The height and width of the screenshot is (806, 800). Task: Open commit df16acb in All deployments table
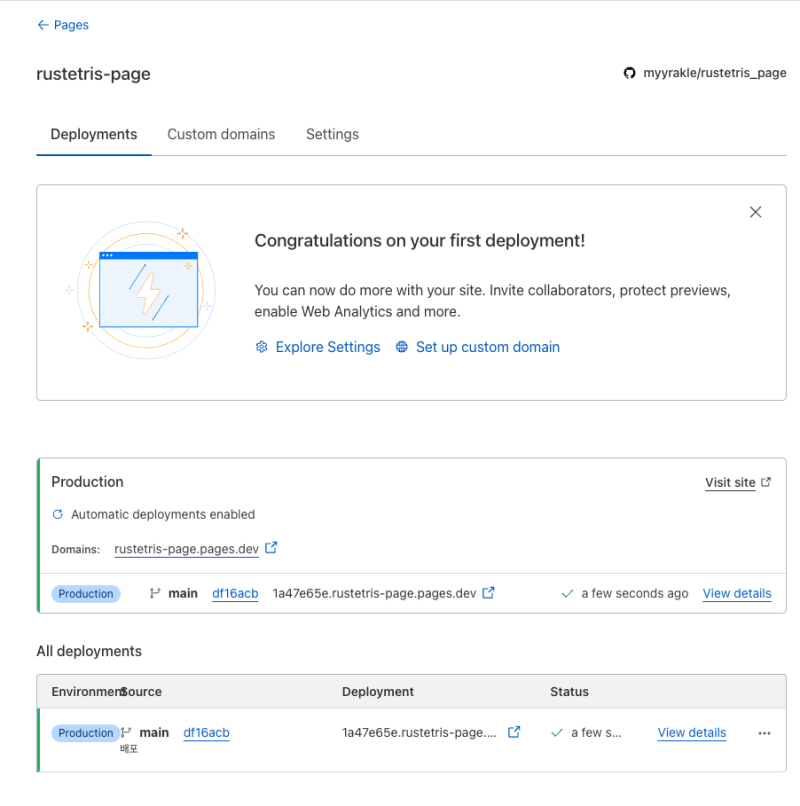[x=206, y=732]
